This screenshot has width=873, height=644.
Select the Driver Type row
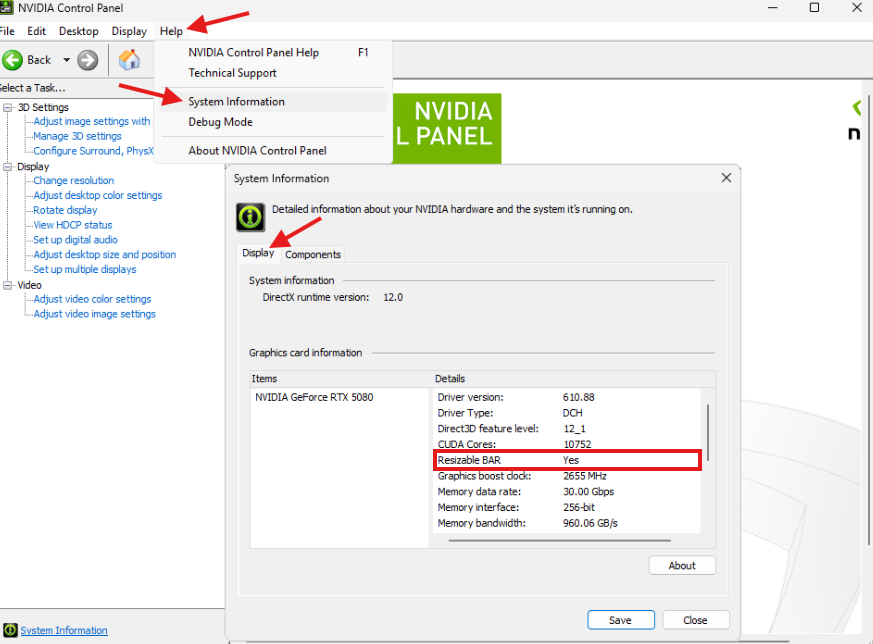[x=567, y=413]
